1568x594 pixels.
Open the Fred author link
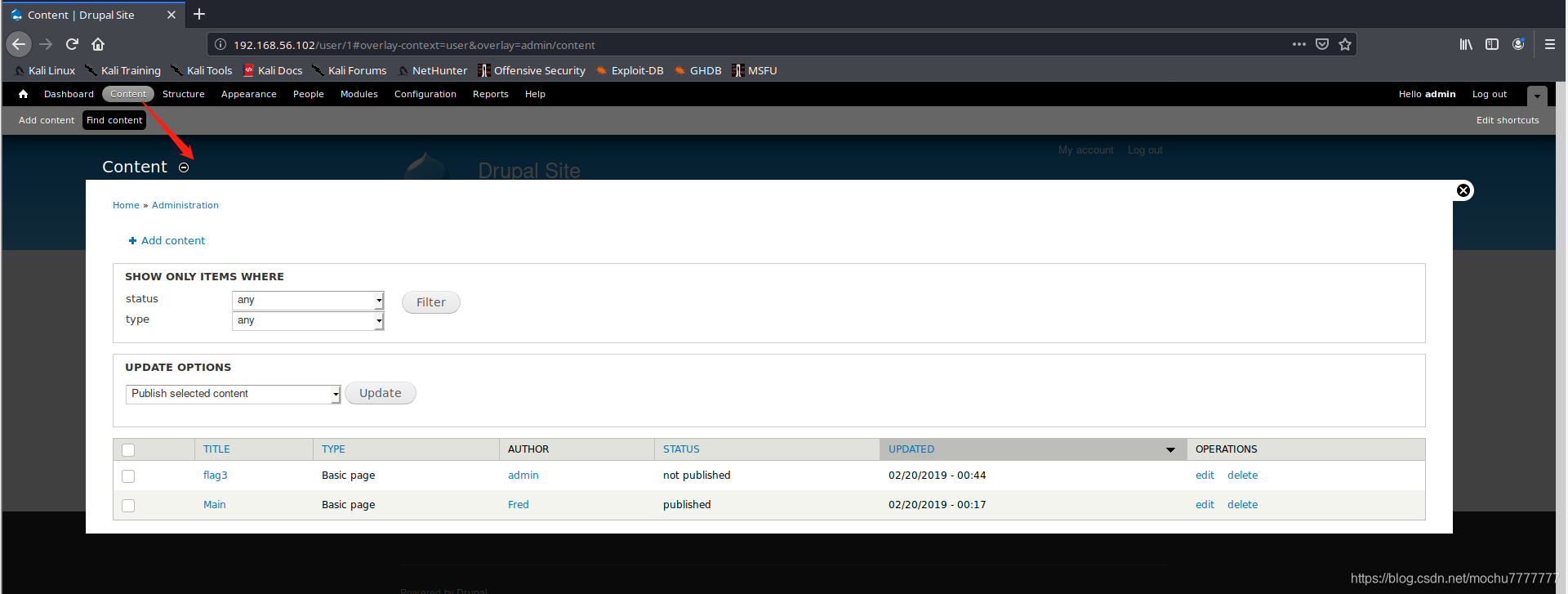pyautogui.click(x=519, y=505)
